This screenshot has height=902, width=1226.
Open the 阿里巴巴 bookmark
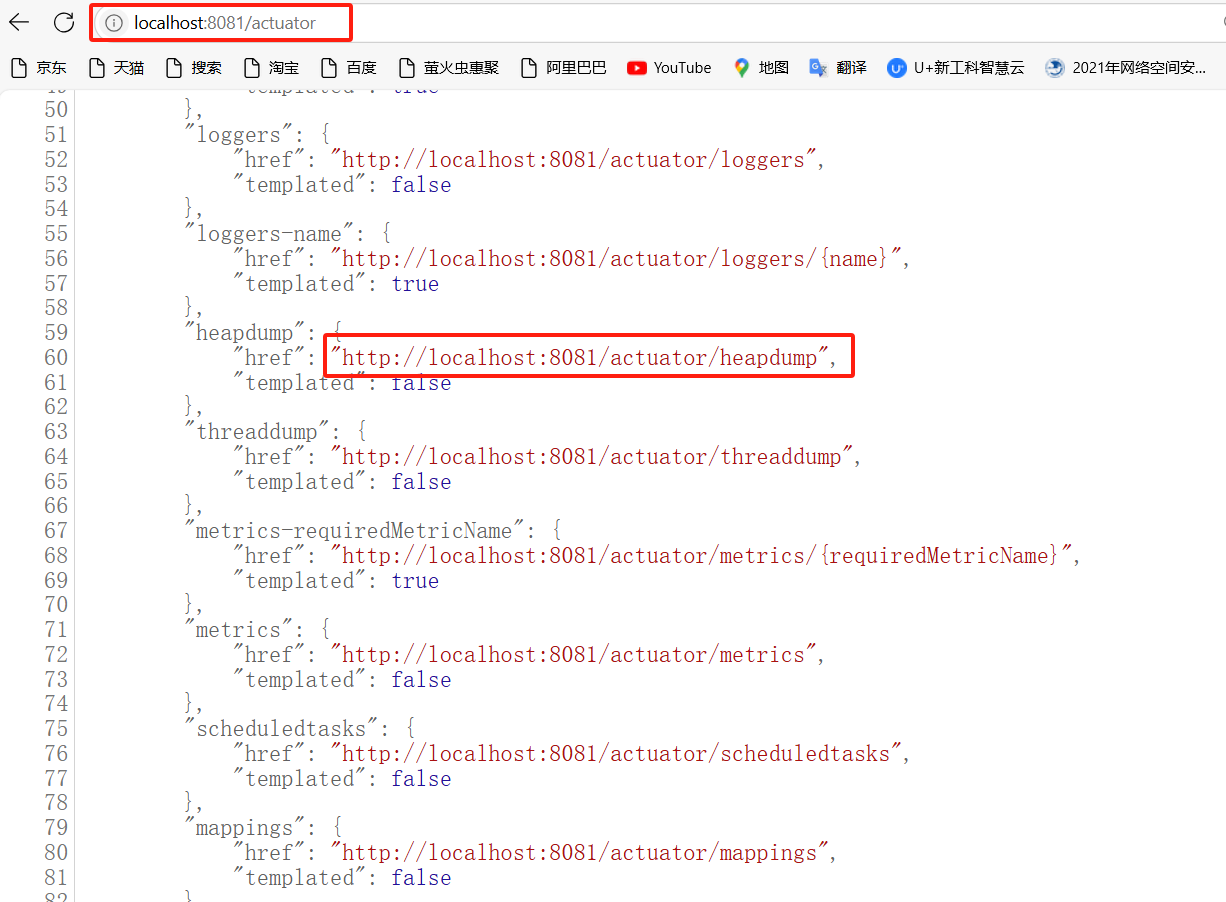pyautogui.click(x=564, y=68)
